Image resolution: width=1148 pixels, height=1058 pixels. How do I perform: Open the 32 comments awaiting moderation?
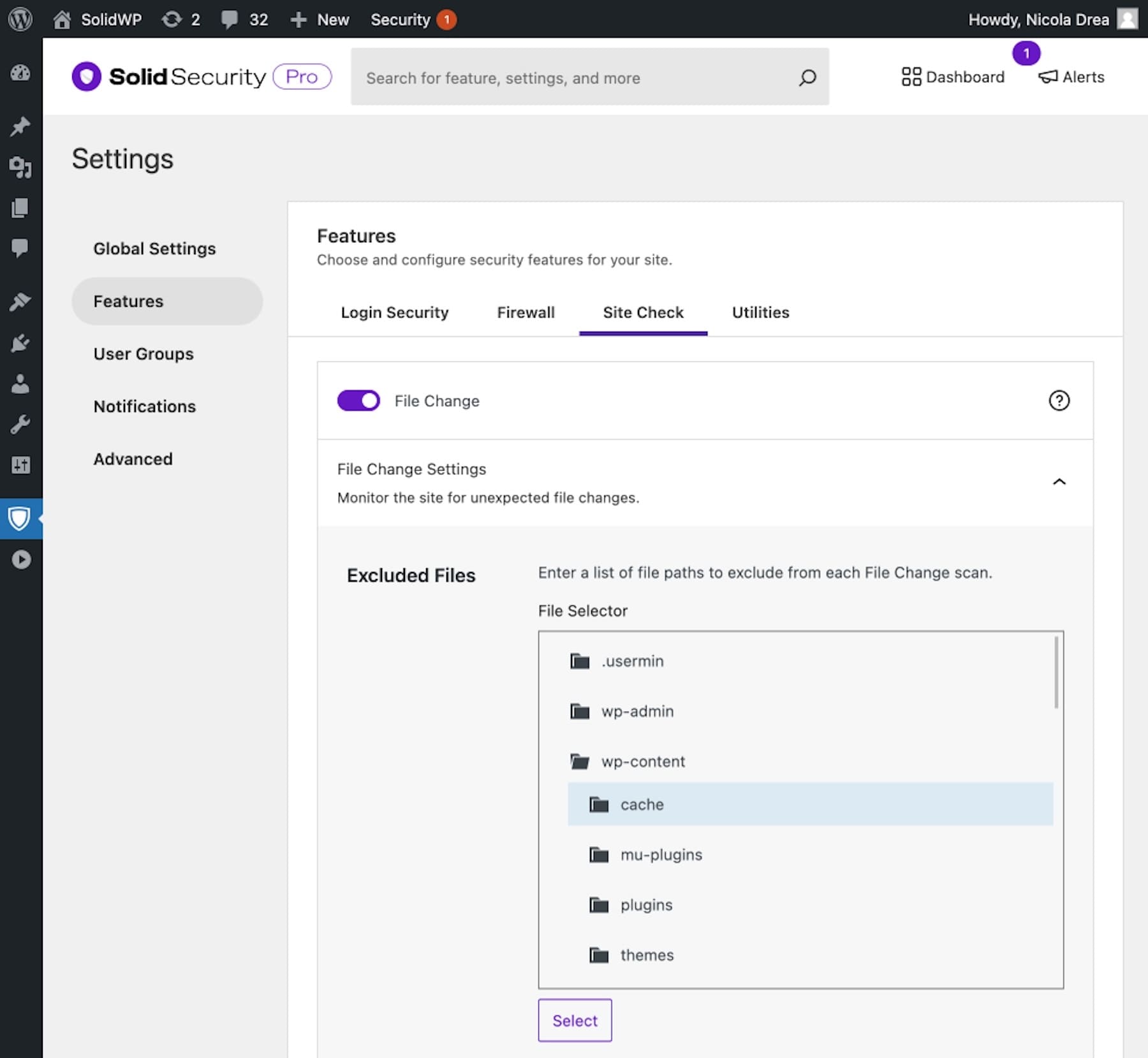click(244, 19)
